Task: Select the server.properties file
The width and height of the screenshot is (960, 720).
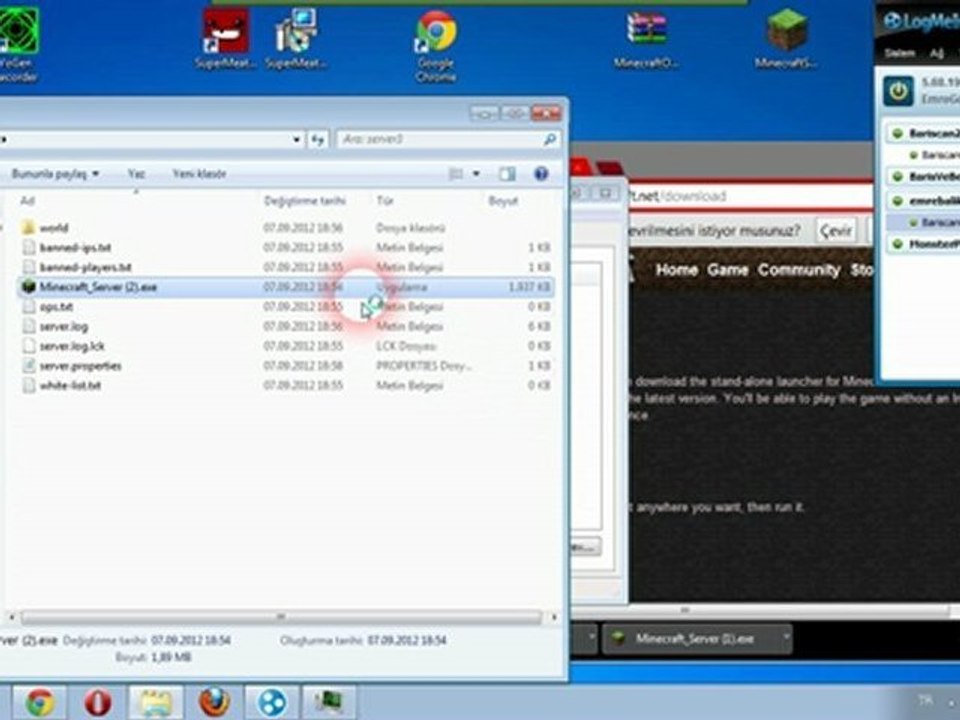Action: (x=285, y=366)
